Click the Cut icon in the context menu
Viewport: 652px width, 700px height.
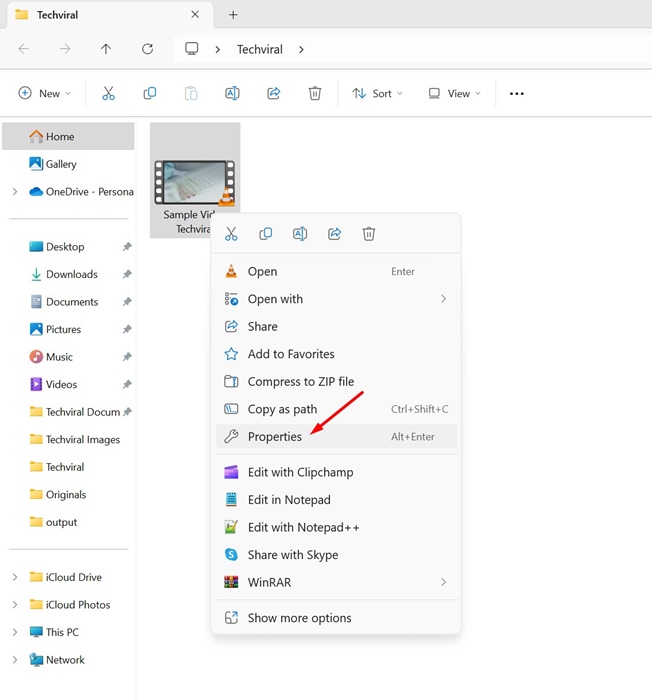tap(231, 234)
